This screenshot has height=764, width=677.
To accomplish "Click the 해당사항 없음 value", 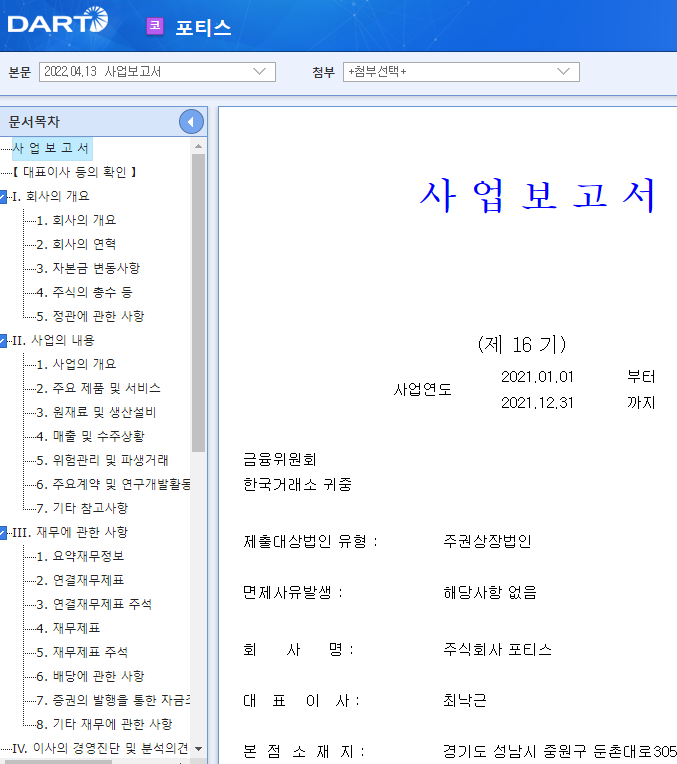I will pos(490,592).
